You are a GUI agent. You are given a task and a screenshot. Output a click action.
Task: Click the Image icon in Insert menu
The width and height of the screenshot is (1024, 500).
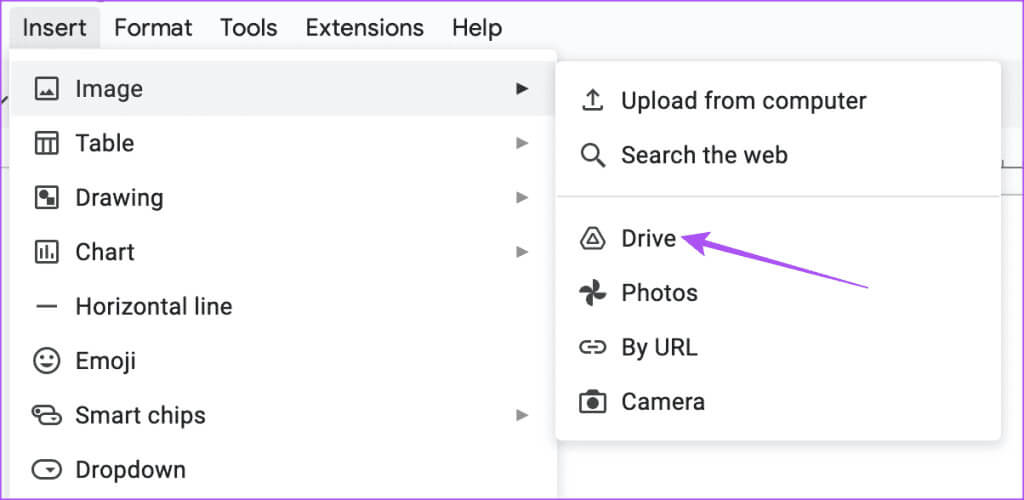[x=47, y=89]
